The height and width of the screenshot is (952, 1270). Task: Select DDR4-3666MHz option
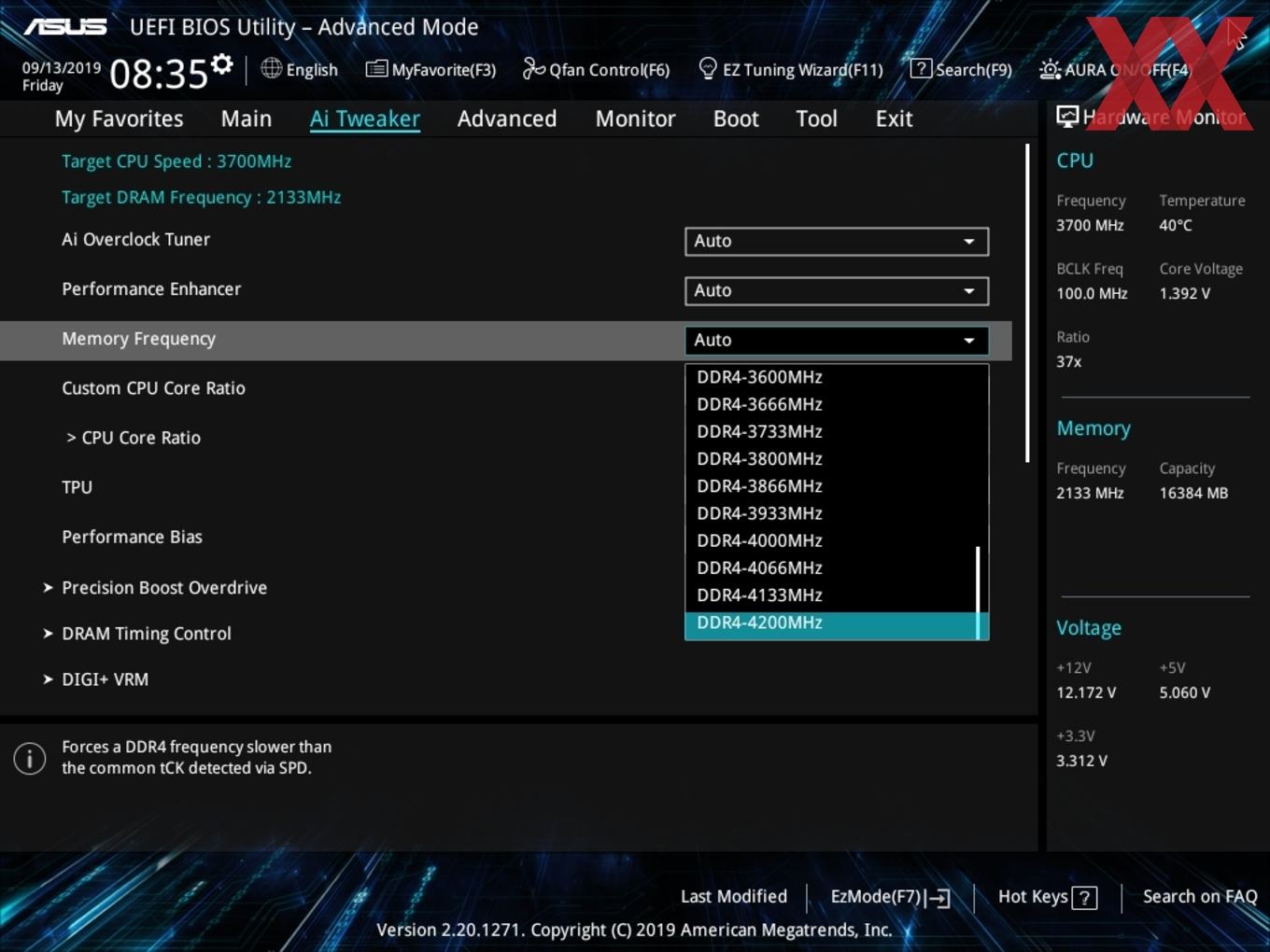pos(829,404)
